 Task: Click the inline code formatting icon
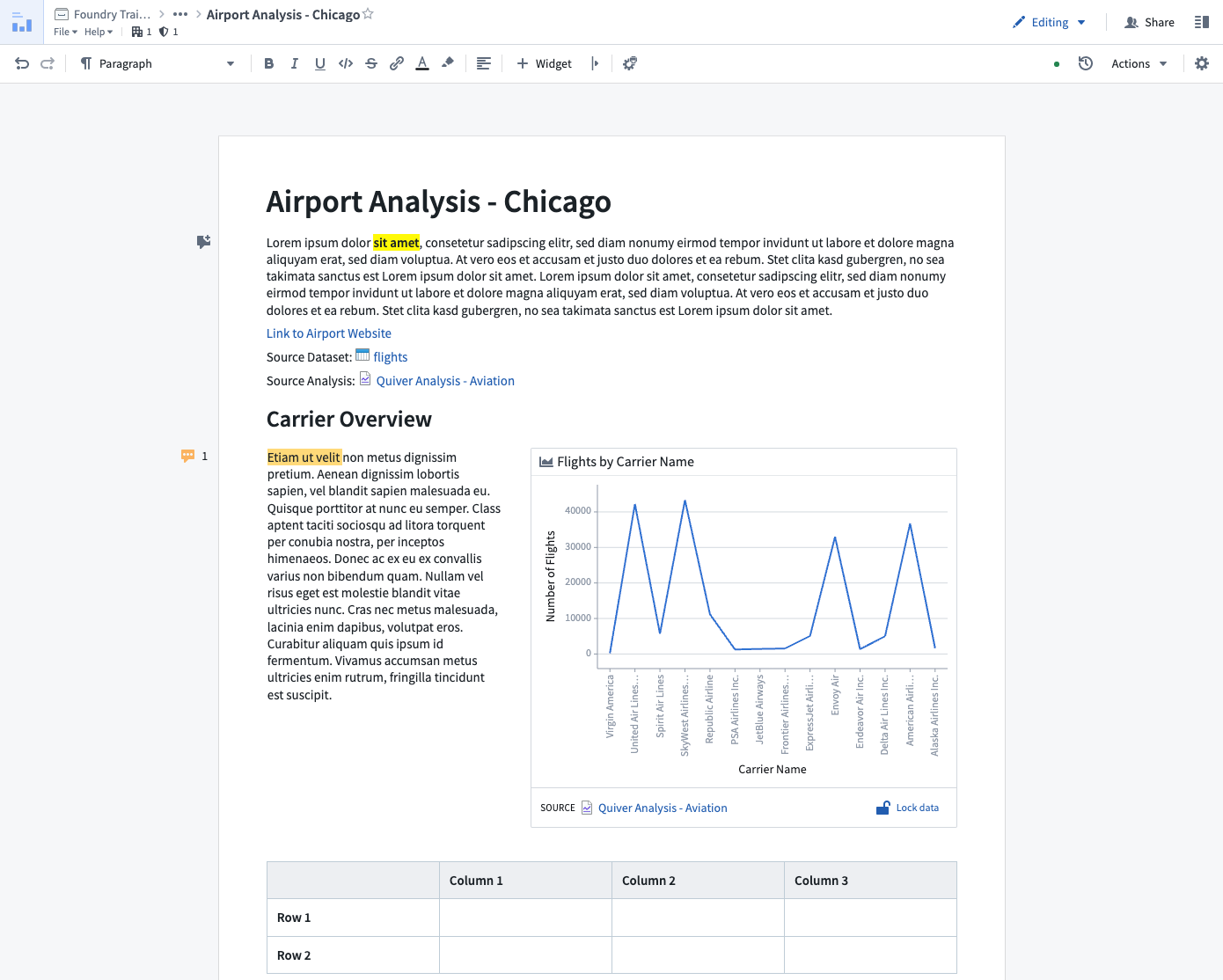pos(346,63)
